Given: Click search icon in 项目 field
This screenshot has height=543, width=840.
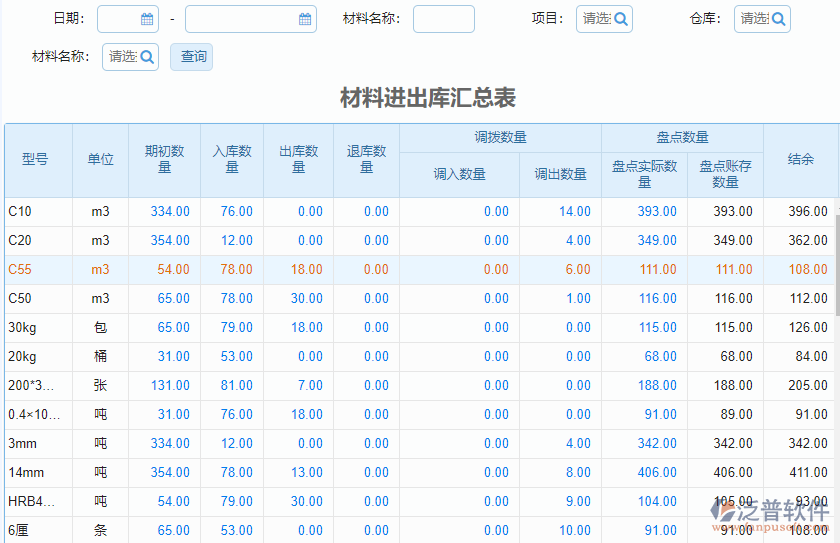Looking at the screenshot, I should point(620,19).
